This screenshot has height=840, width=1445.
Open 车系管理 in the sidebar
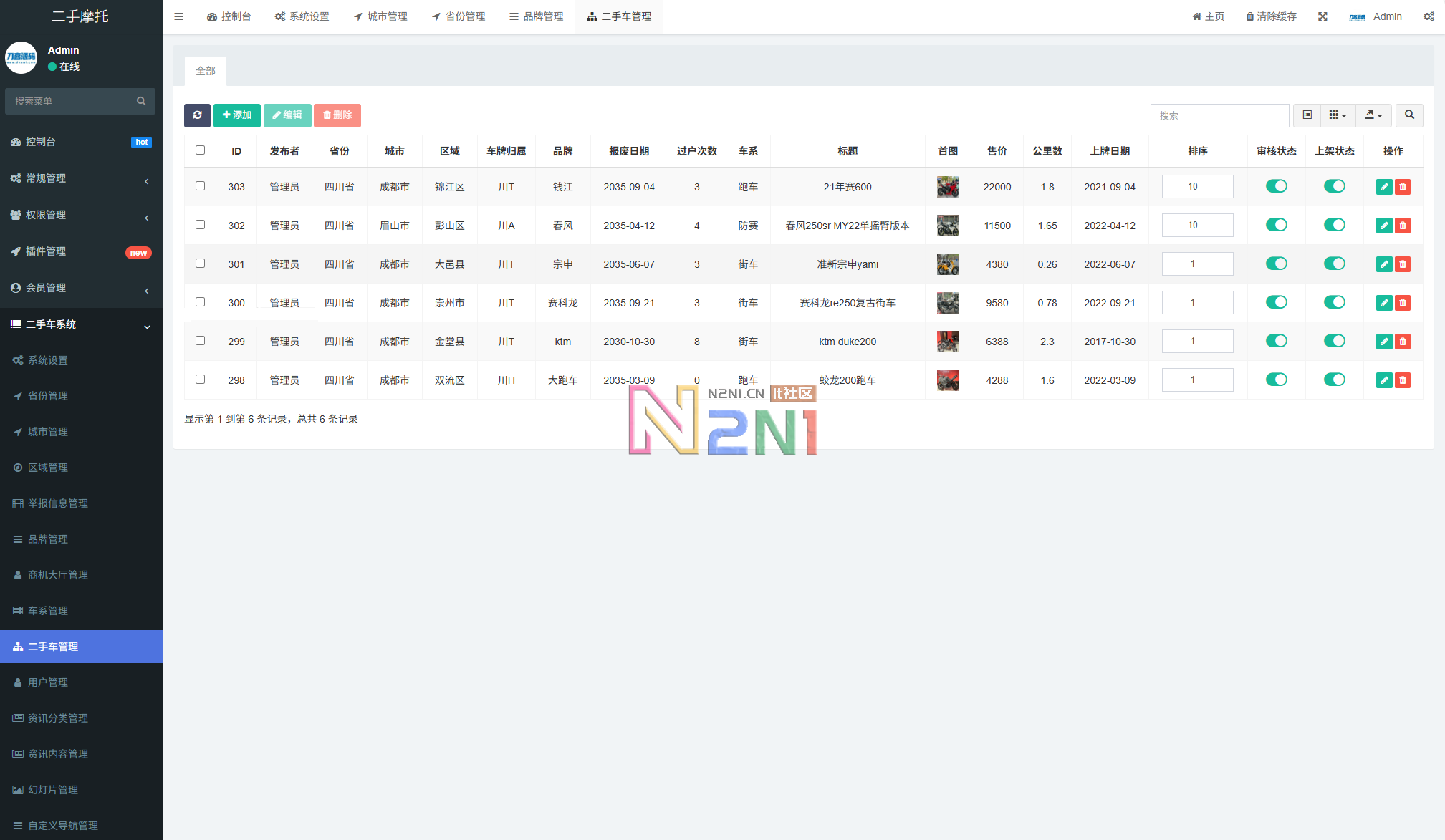(x=48, y=611)
